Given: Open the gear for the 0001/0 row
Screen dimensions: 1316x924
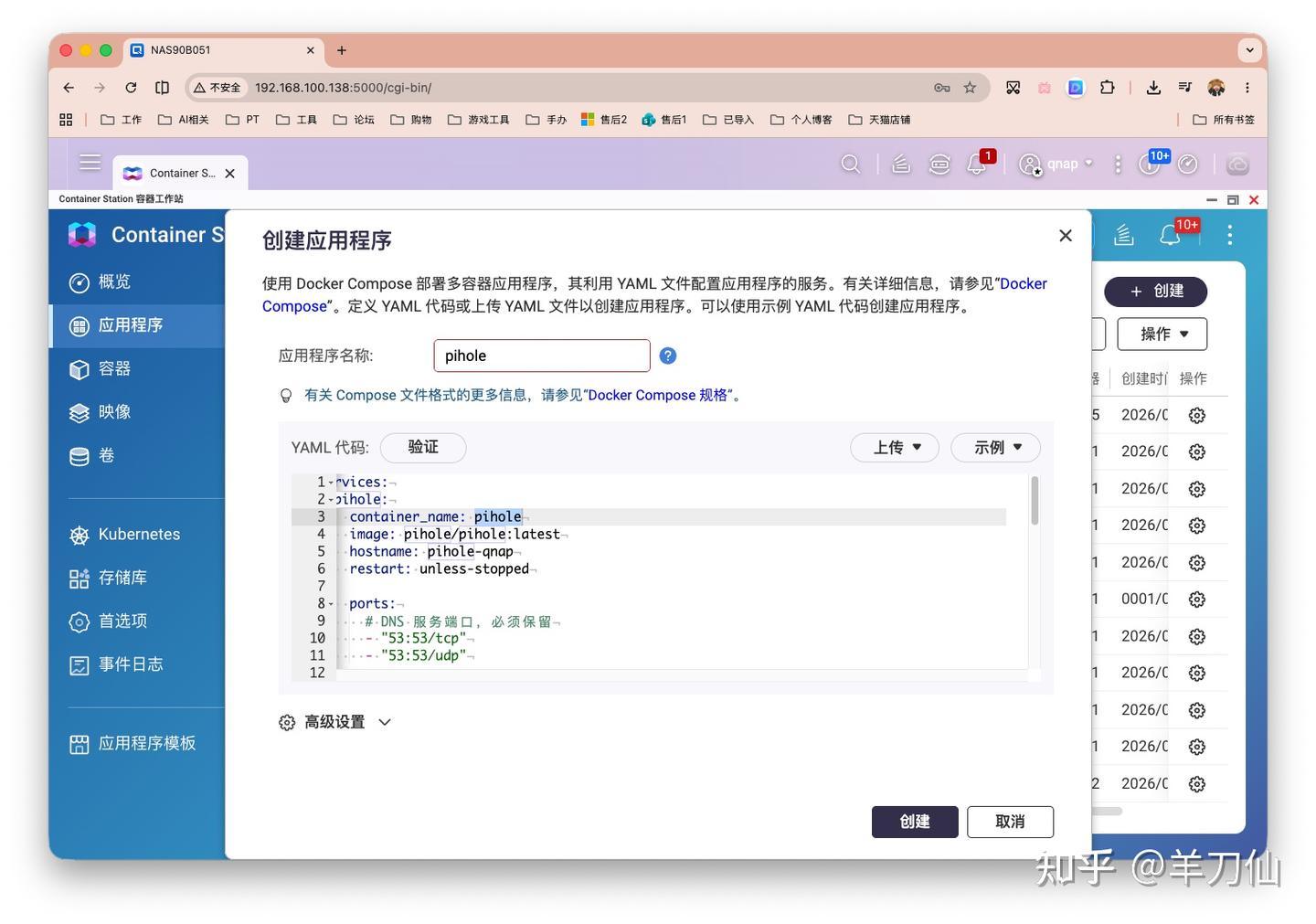Looking at the screenshot, I should [1196, 600].
